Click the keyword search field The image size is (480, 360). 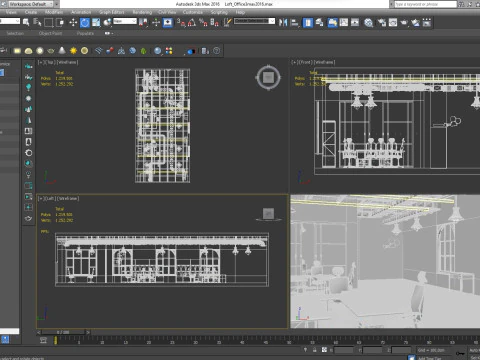click(x=425, y=4)
